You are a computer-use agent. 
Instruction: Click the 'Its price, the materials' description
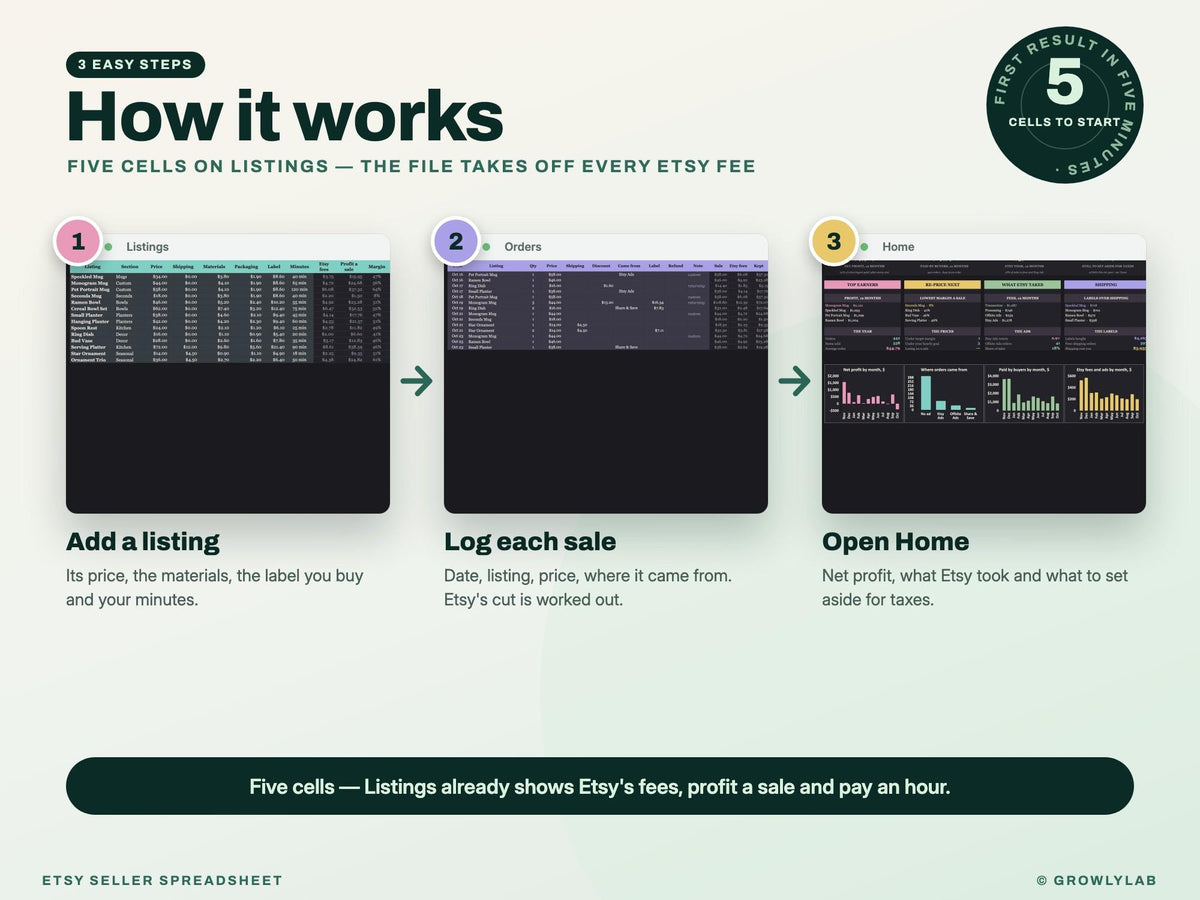(215, 588)
